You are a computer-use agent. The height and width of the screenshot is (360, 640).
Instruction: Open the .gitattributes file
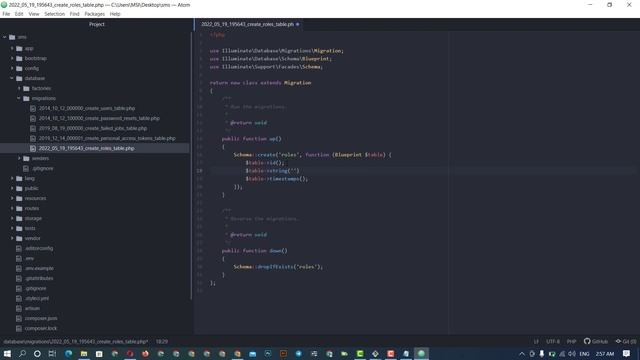pos(39,278)
